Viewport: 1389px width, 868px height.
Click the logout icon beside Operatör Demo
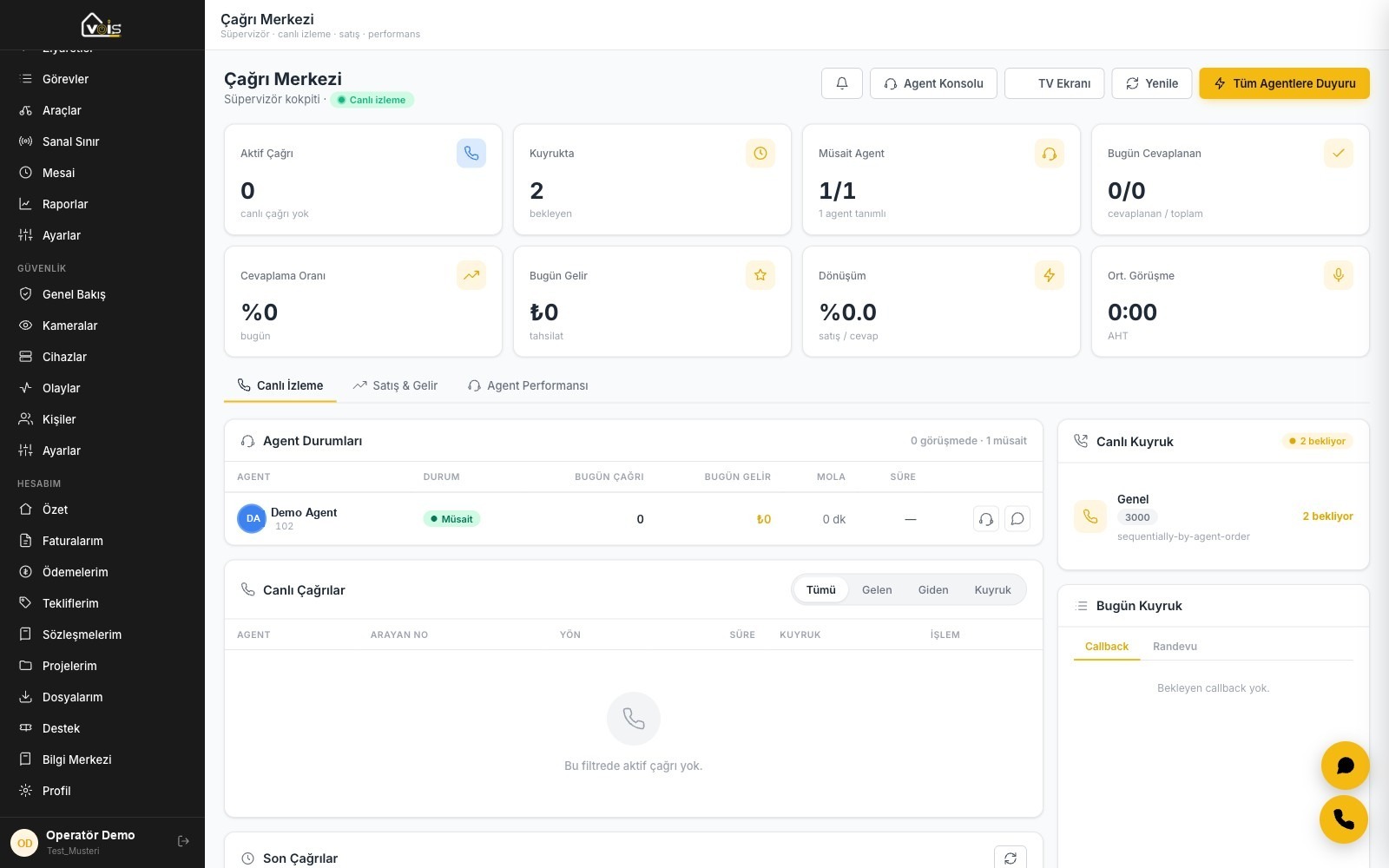pos(183,841)
